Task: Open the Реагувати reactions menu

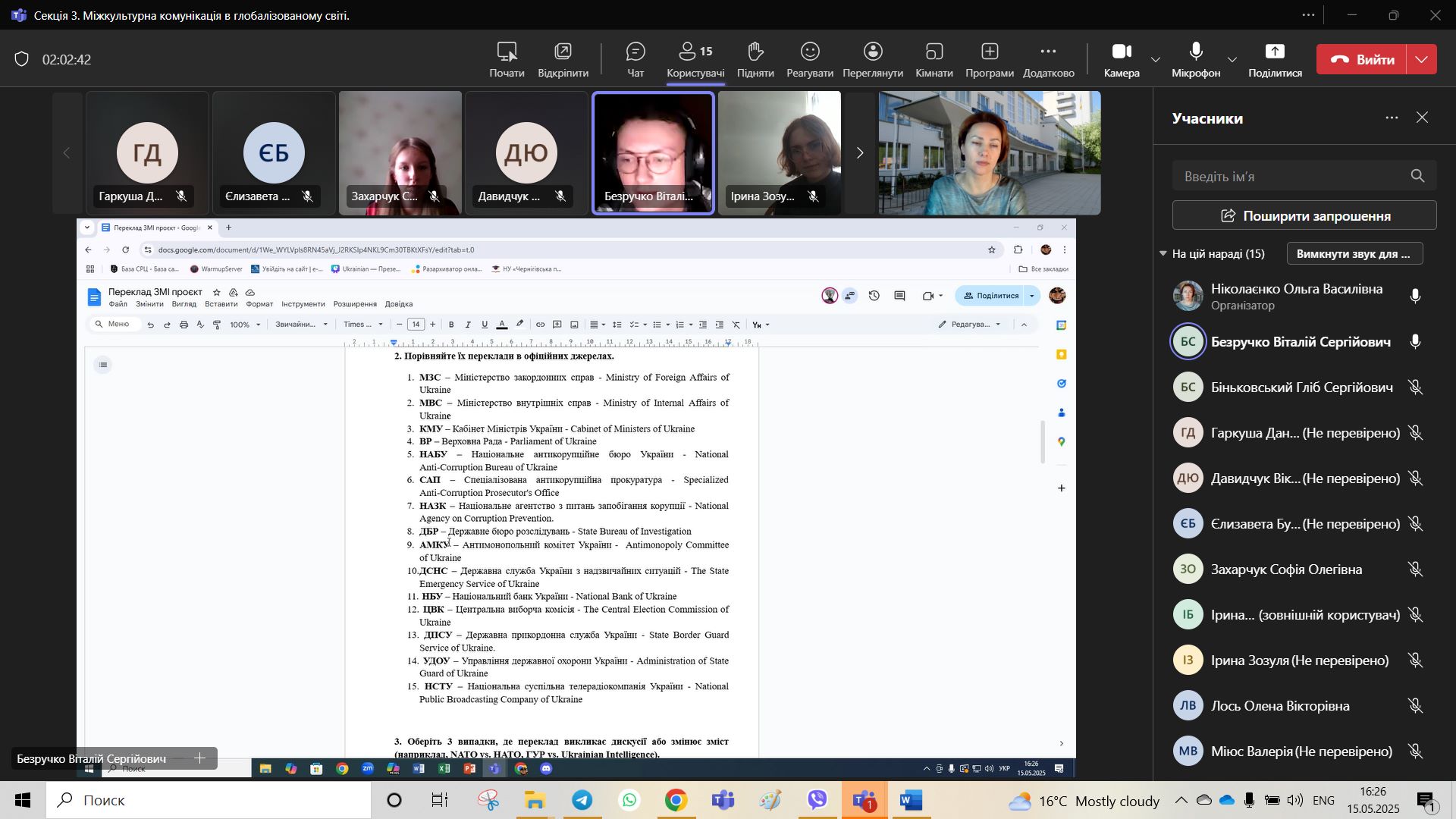Action: click(810, 59)
